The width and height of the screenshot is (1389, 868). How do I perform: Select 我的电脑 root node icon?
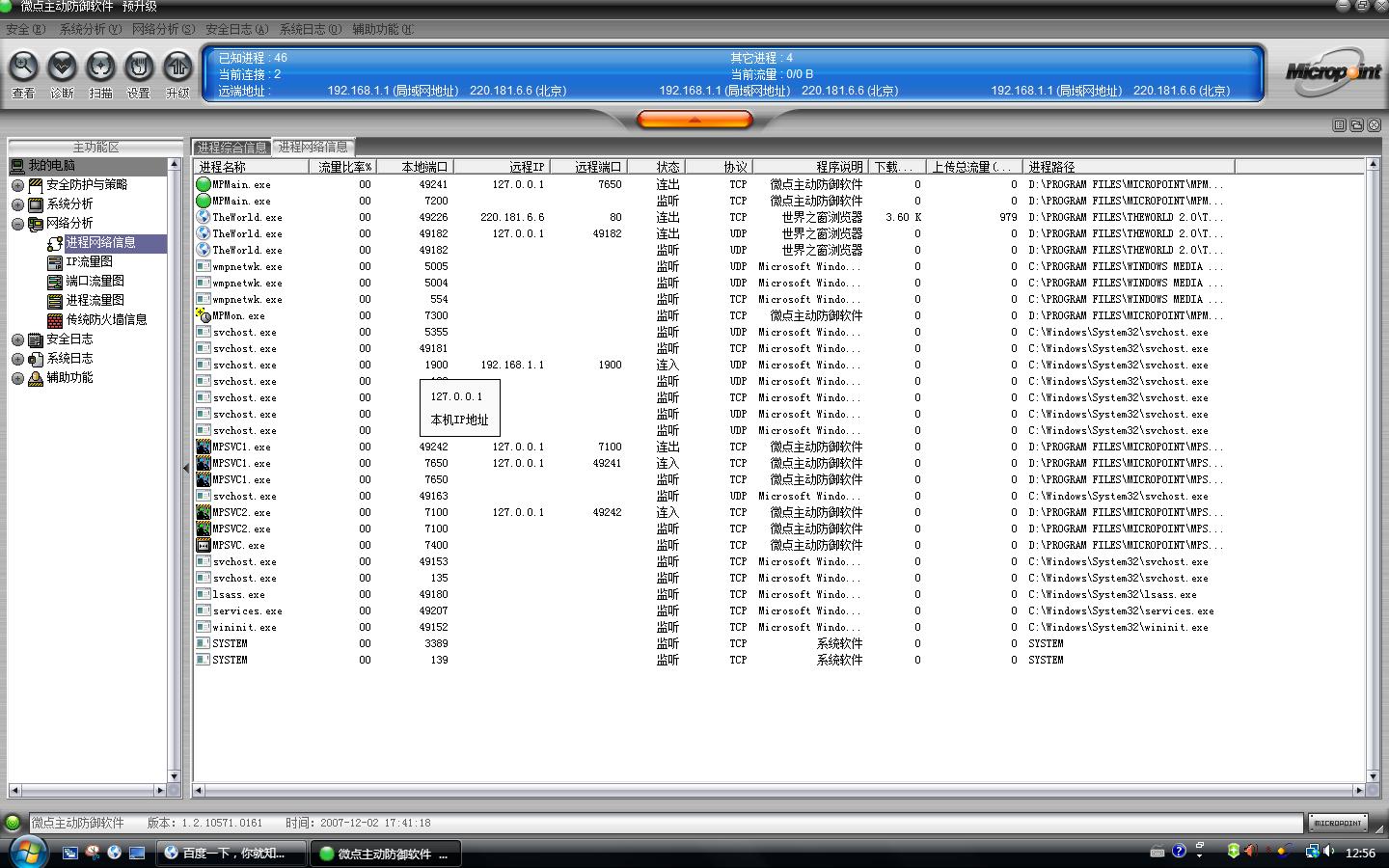tap(17, 166)
